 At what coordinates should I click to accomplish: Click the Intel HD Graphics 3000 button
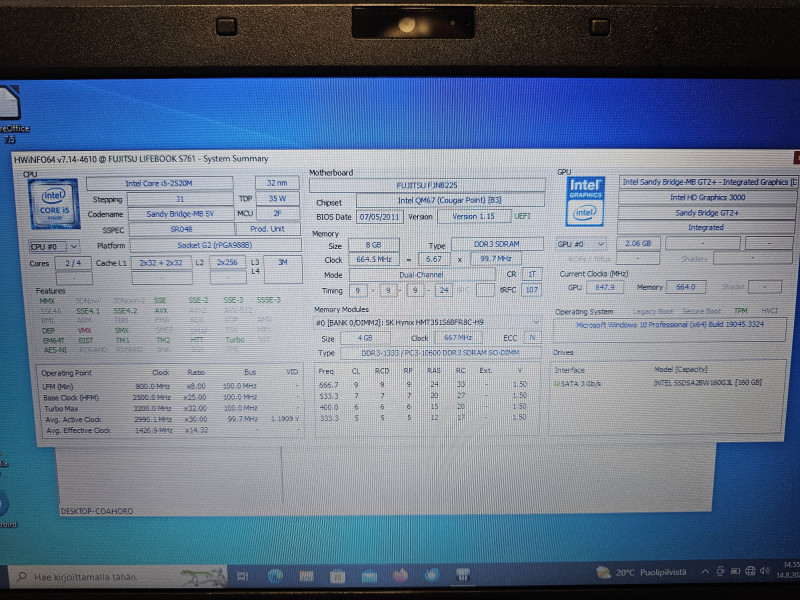pyautogui.click(x=707, y=197)
